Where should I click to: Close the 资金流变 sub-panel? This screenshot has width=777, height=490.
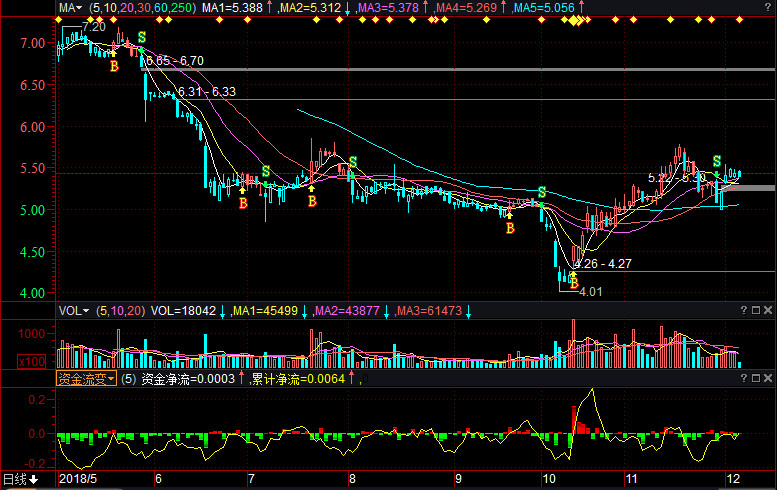tap(766, 378)
